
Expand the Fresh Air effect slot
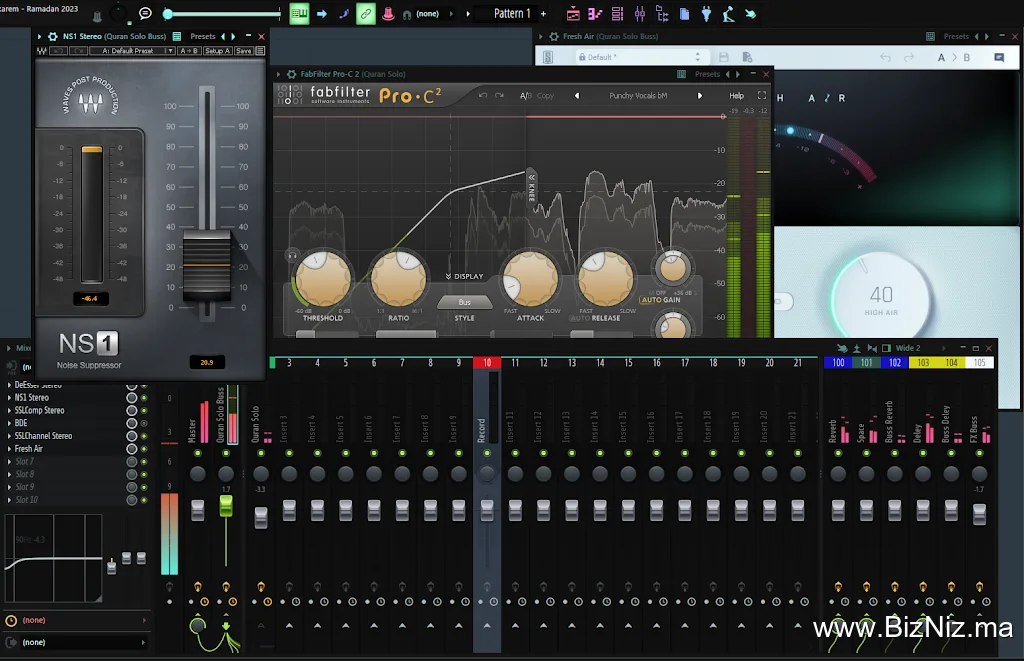9,449
